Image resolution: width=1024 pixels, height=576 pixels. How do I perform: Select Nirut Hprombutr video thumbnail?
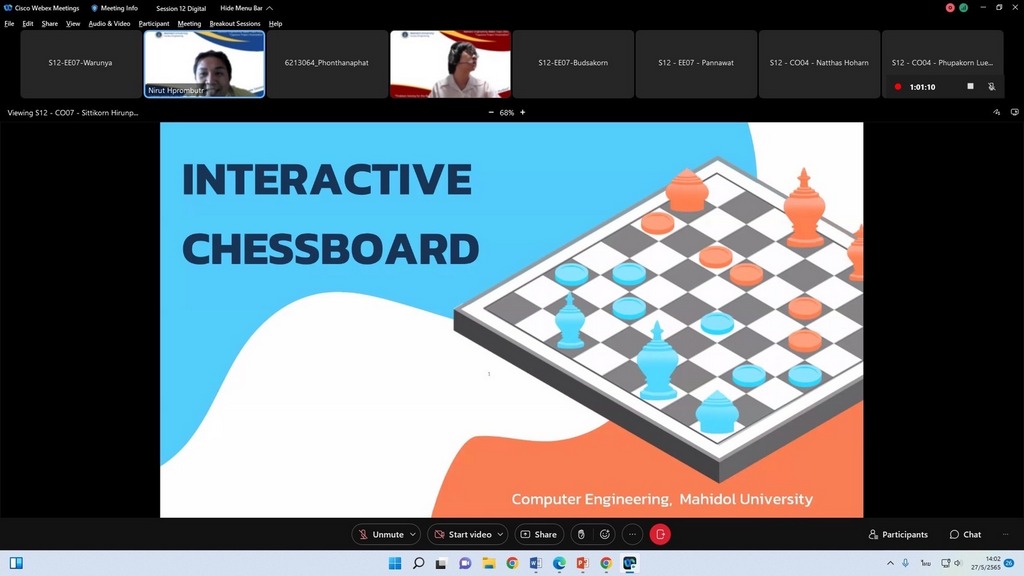pos(205,64)
